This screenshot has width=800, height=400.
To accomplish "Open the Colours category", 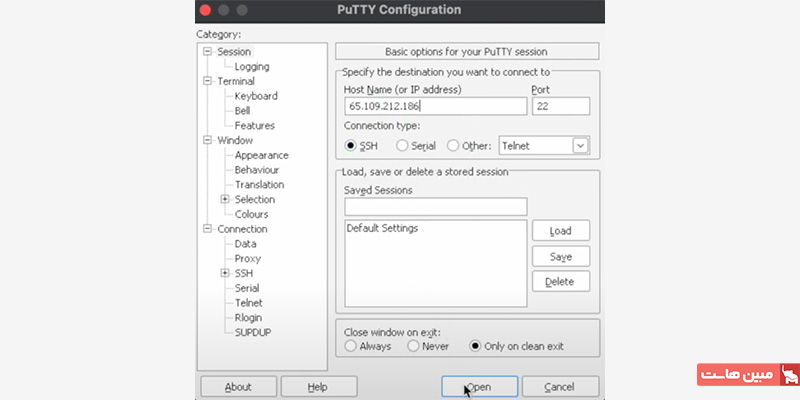I will (252, 214).
